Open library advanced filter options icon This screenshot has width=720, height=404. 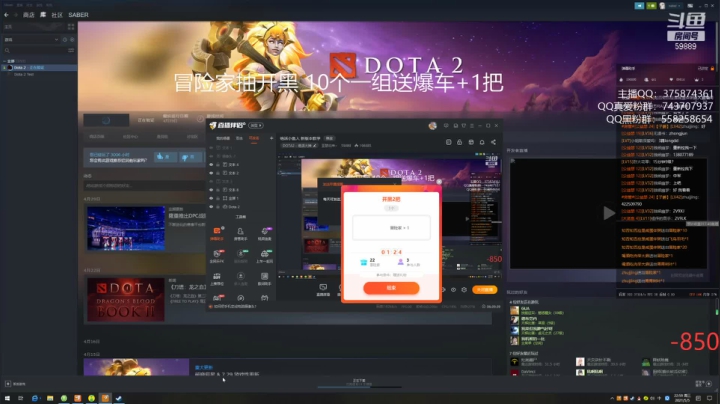(71, 50)
